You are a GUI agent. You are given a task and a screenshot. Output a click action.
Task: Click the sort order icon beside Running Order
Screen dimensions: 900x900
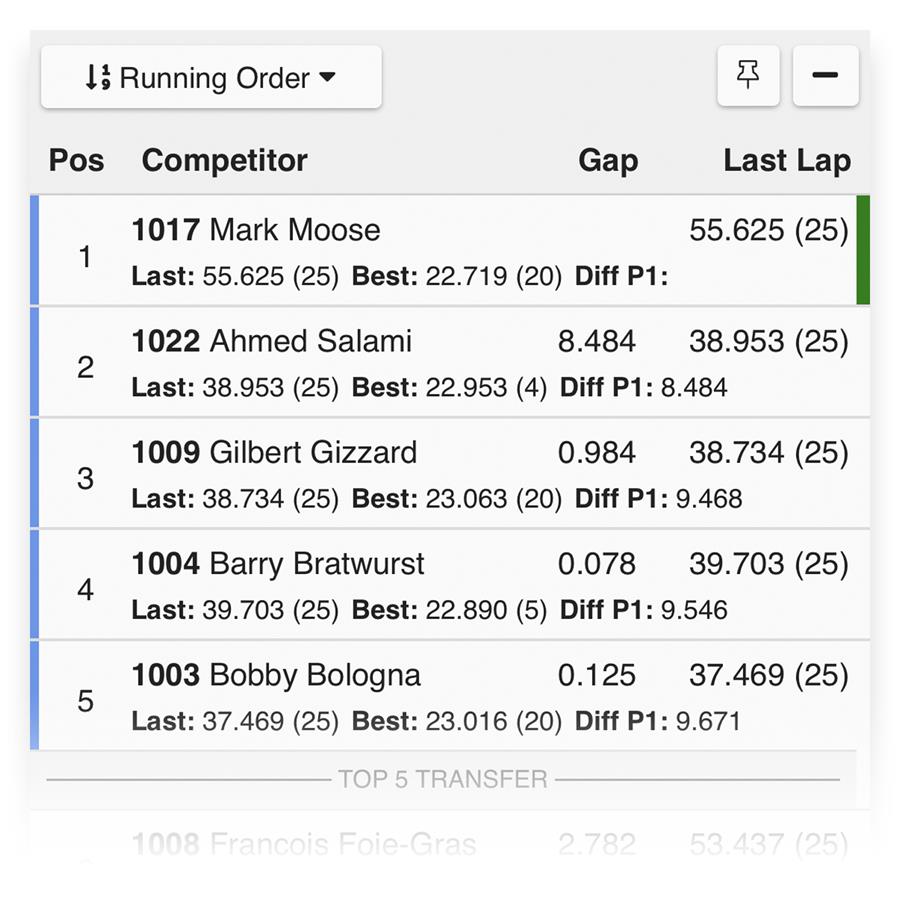click(98, 77)
